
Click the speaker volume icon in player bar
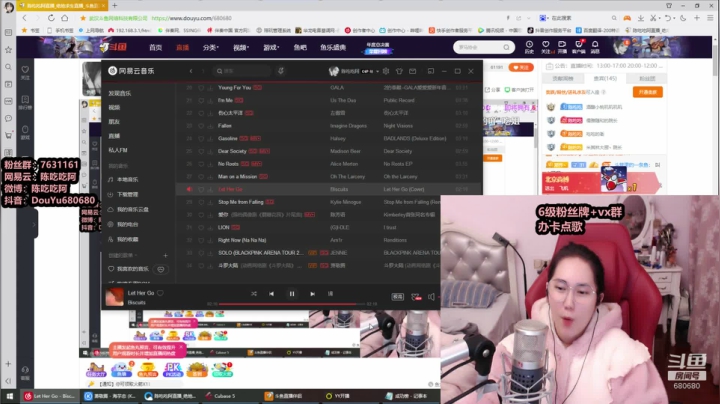pyautogui.click(x=431, y=297)
